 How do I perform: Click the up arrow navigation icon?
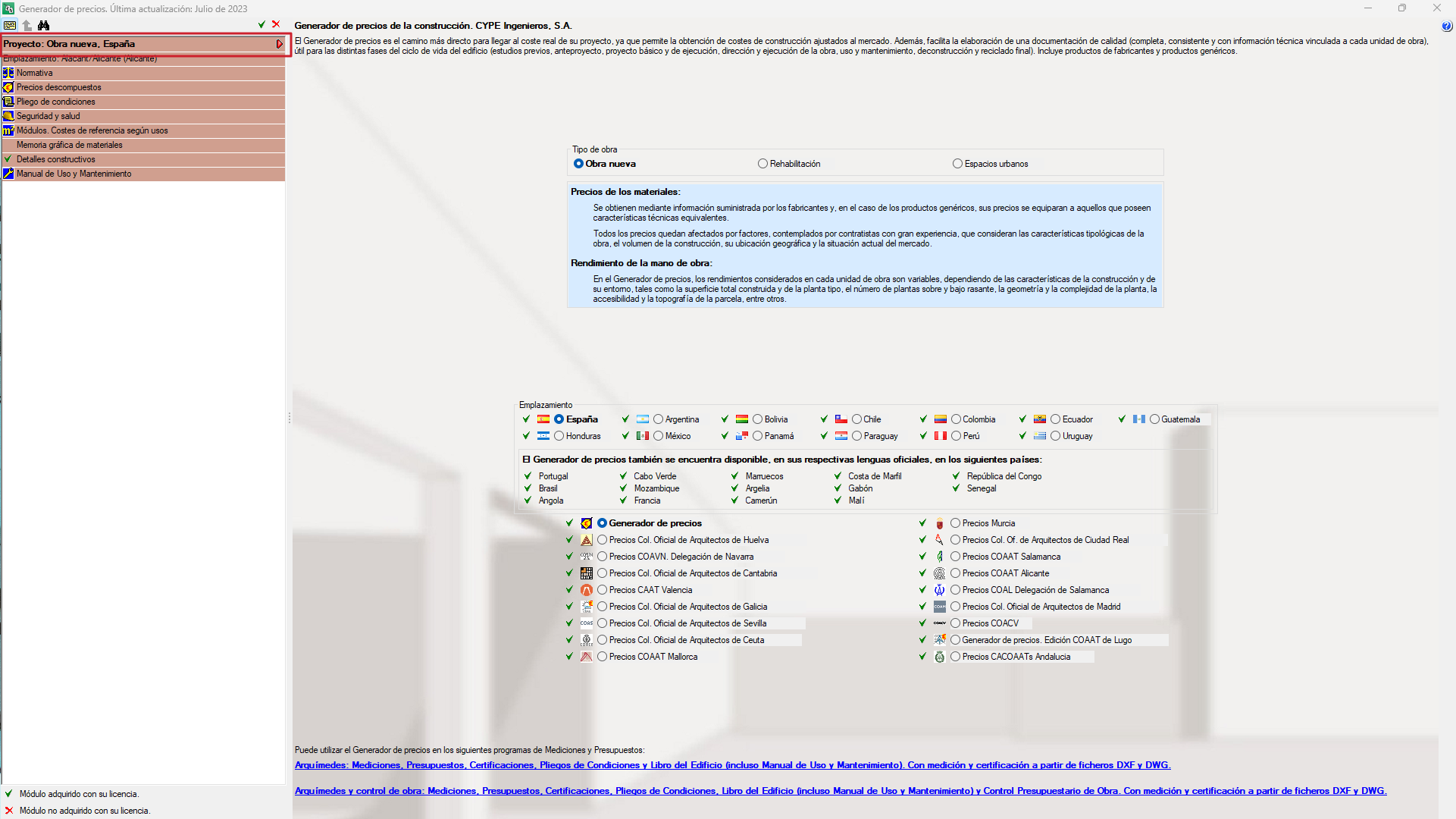tap(27, 25)
